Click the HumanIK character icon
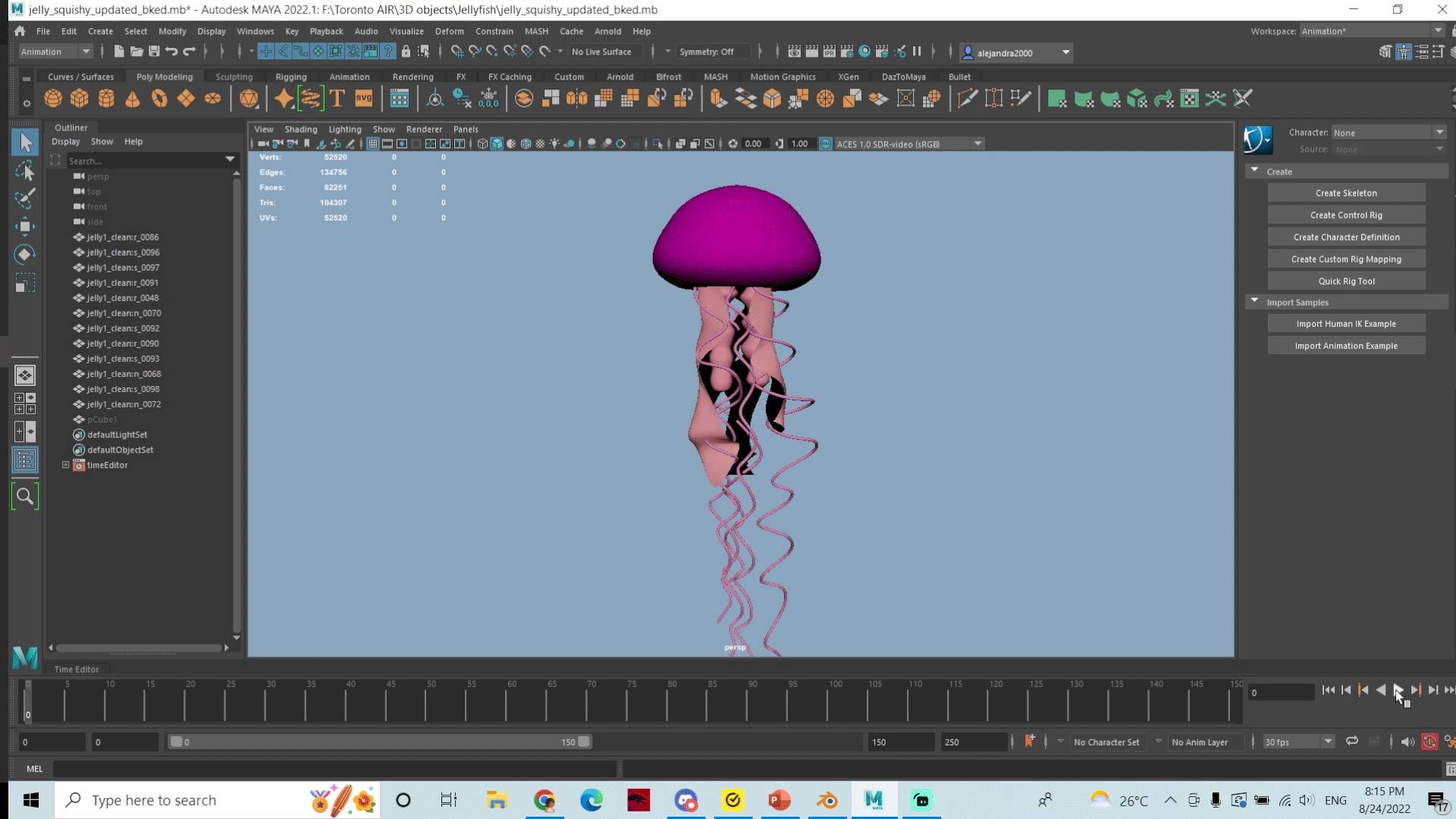 (1258, 140)
